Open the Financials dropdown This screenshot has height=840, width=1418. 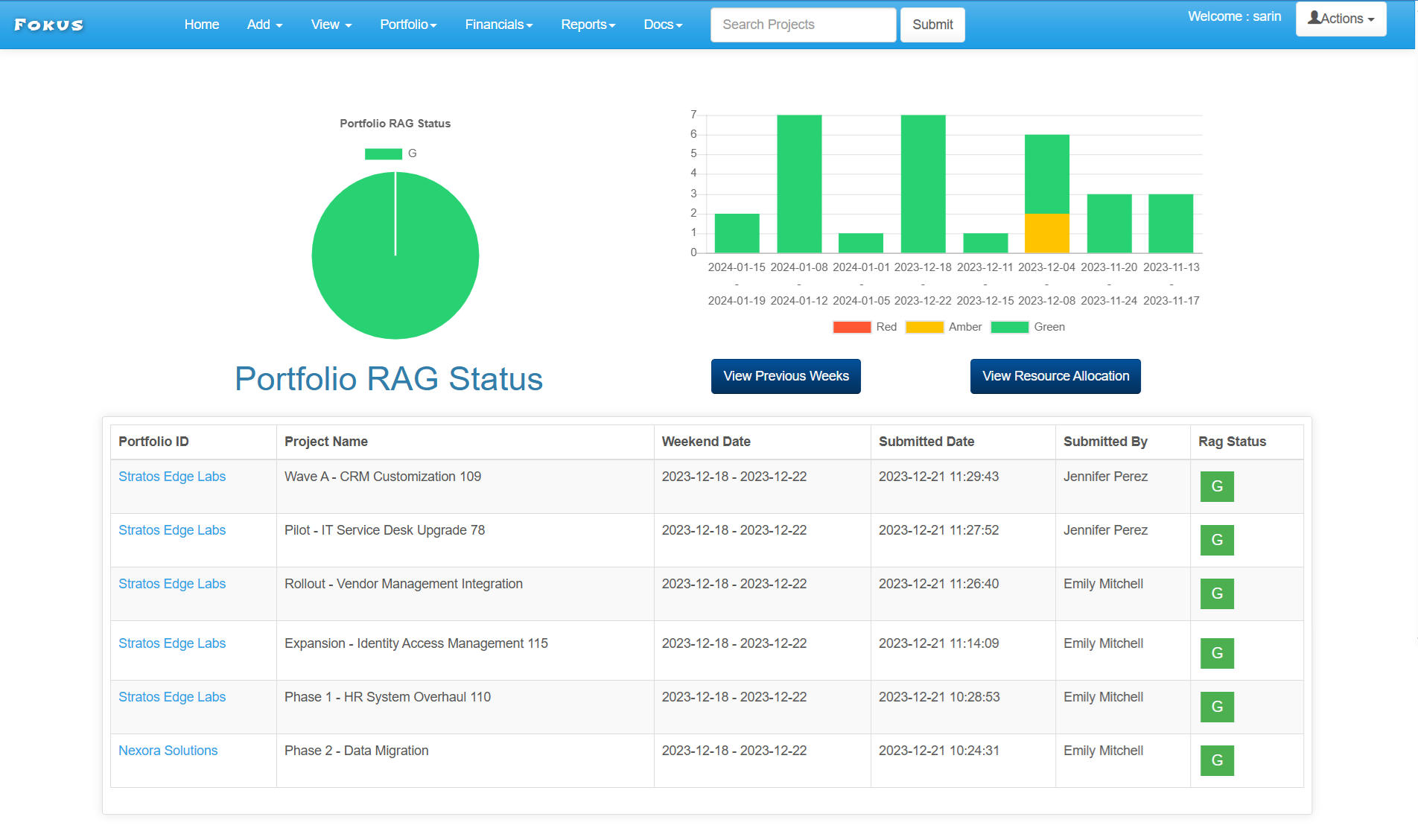tap(498, 25)
